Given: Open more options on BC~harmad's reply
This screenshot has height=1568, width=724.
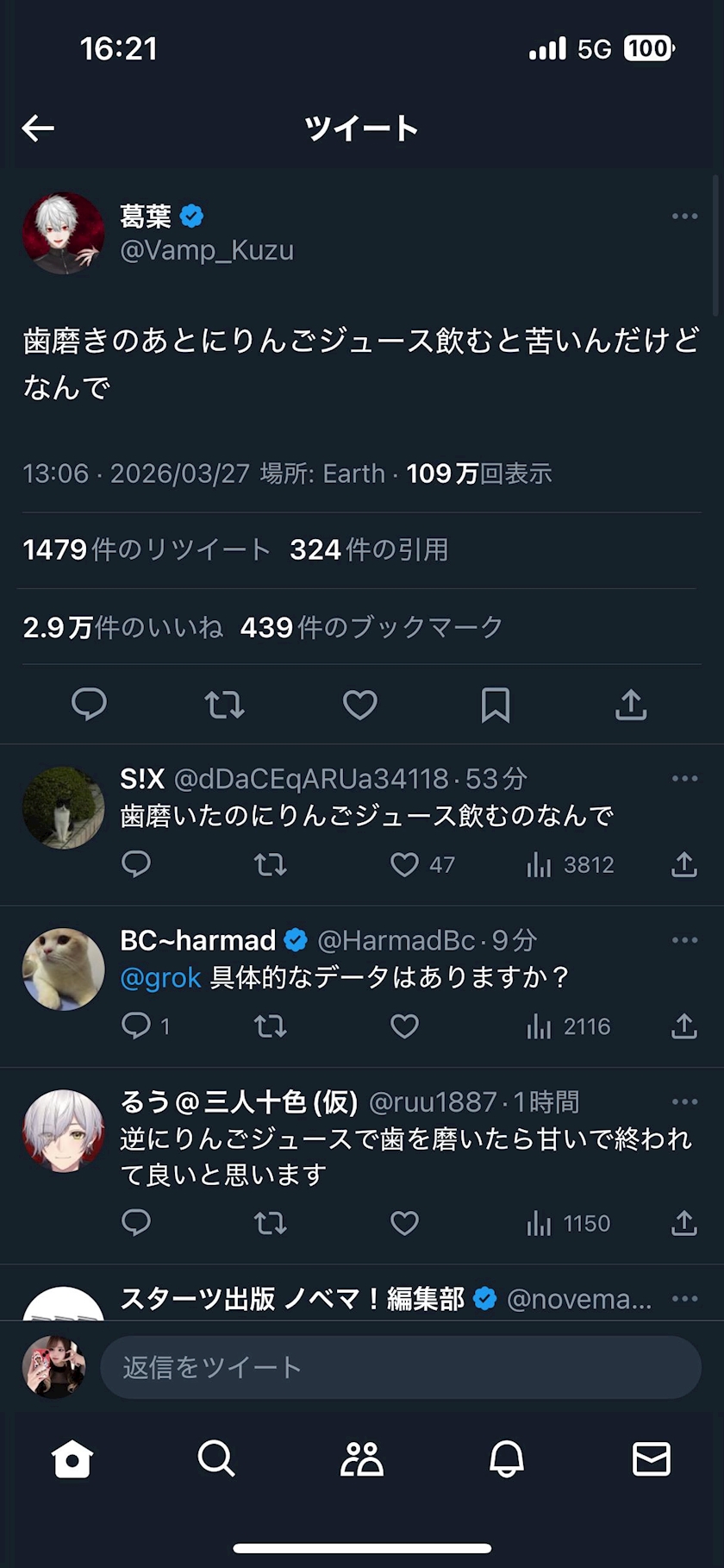Looking at the screenshot, I should click(684, 940).
